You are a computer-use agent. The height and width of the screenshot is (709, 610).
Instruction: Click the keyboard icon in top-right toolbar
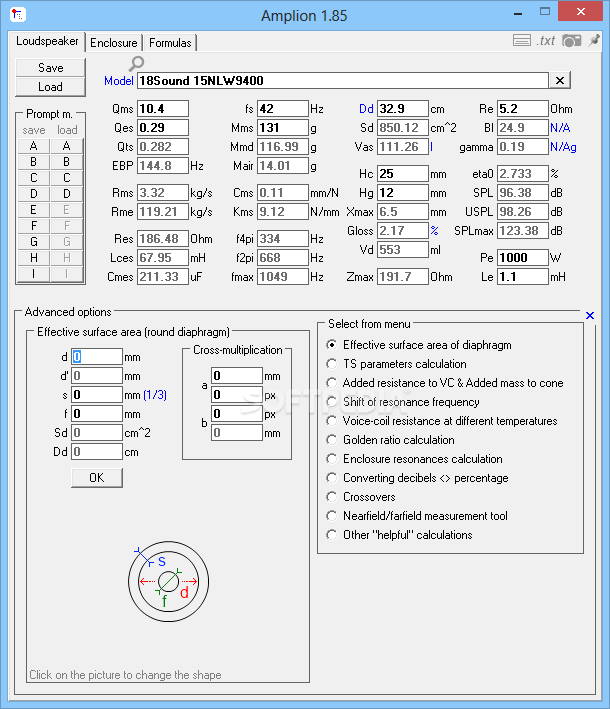[x=522, y=41]
